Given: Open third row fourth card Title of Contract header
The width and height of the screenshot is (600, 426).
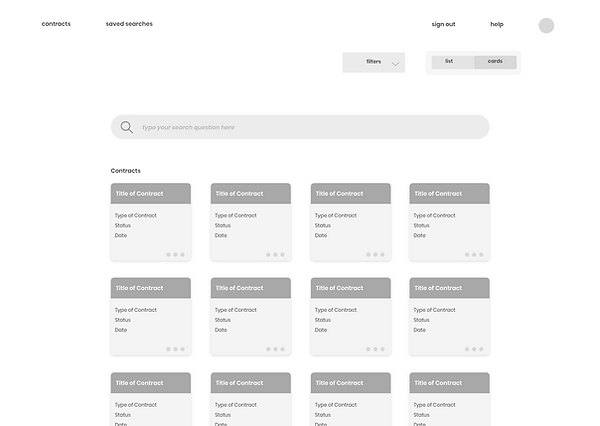Looking at the screenshot, I should coord(449,383).
